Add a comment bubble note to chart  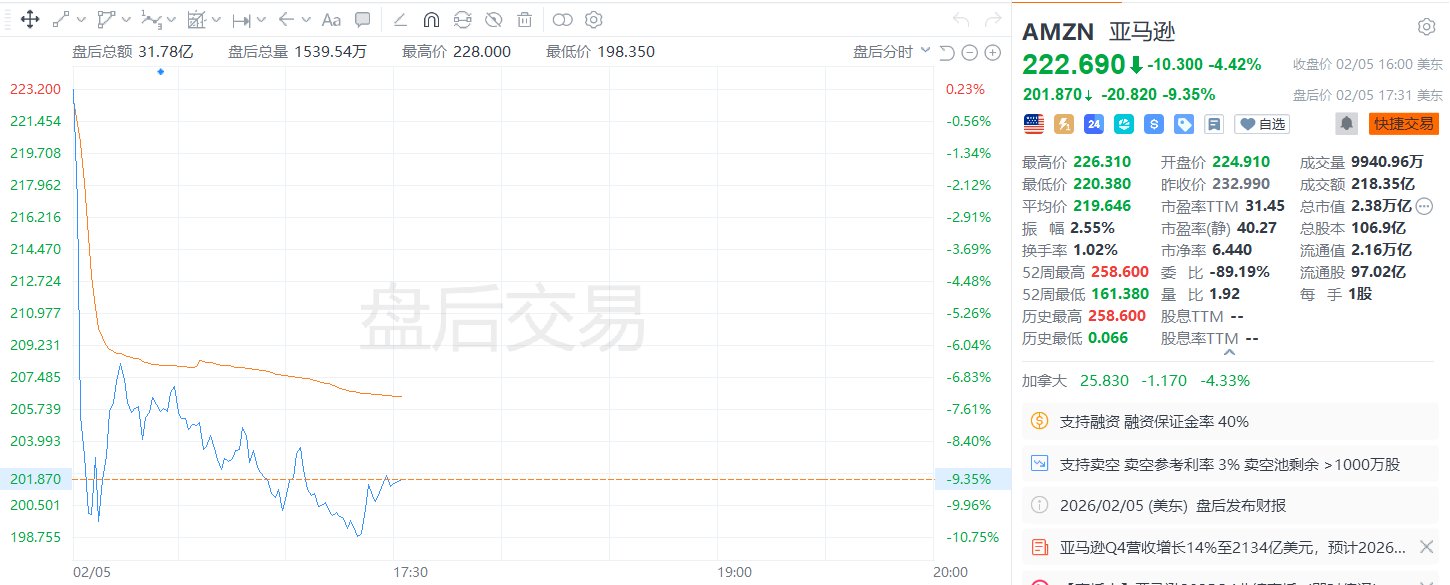point(363,19)
